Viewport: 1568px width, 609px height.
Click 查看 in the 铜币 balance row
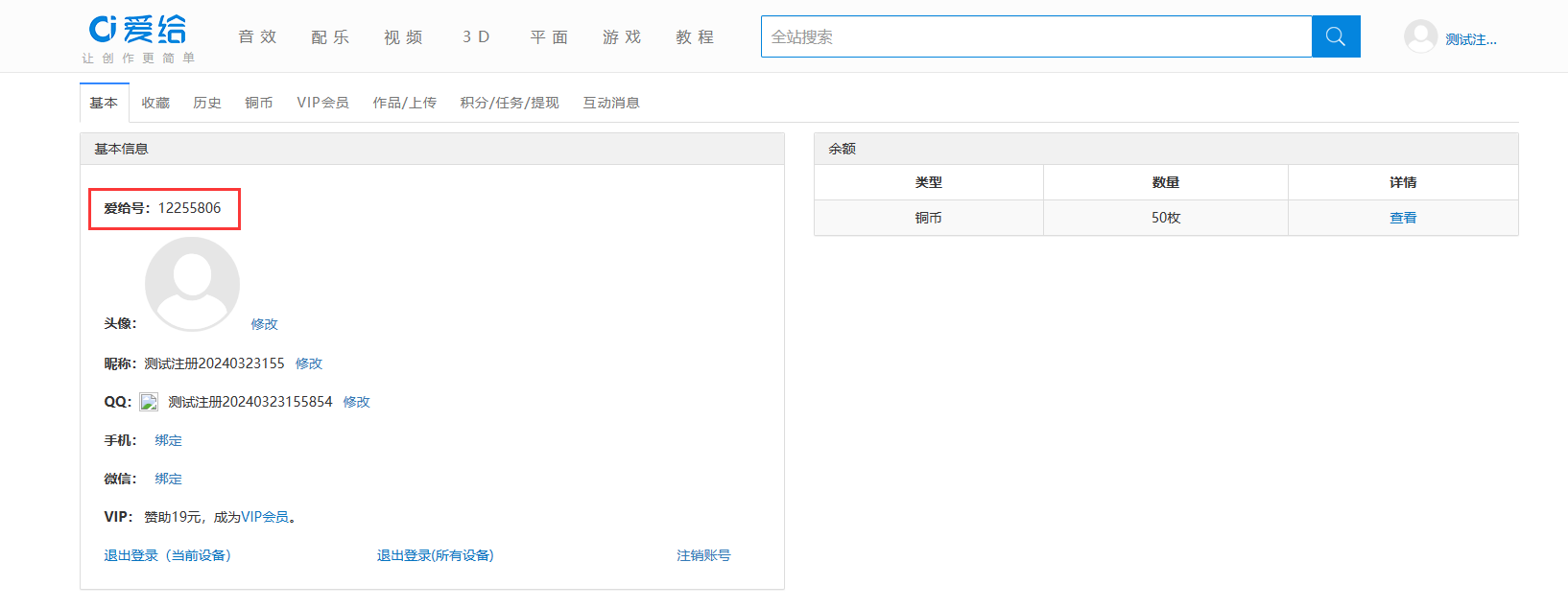pos(1403,218)
